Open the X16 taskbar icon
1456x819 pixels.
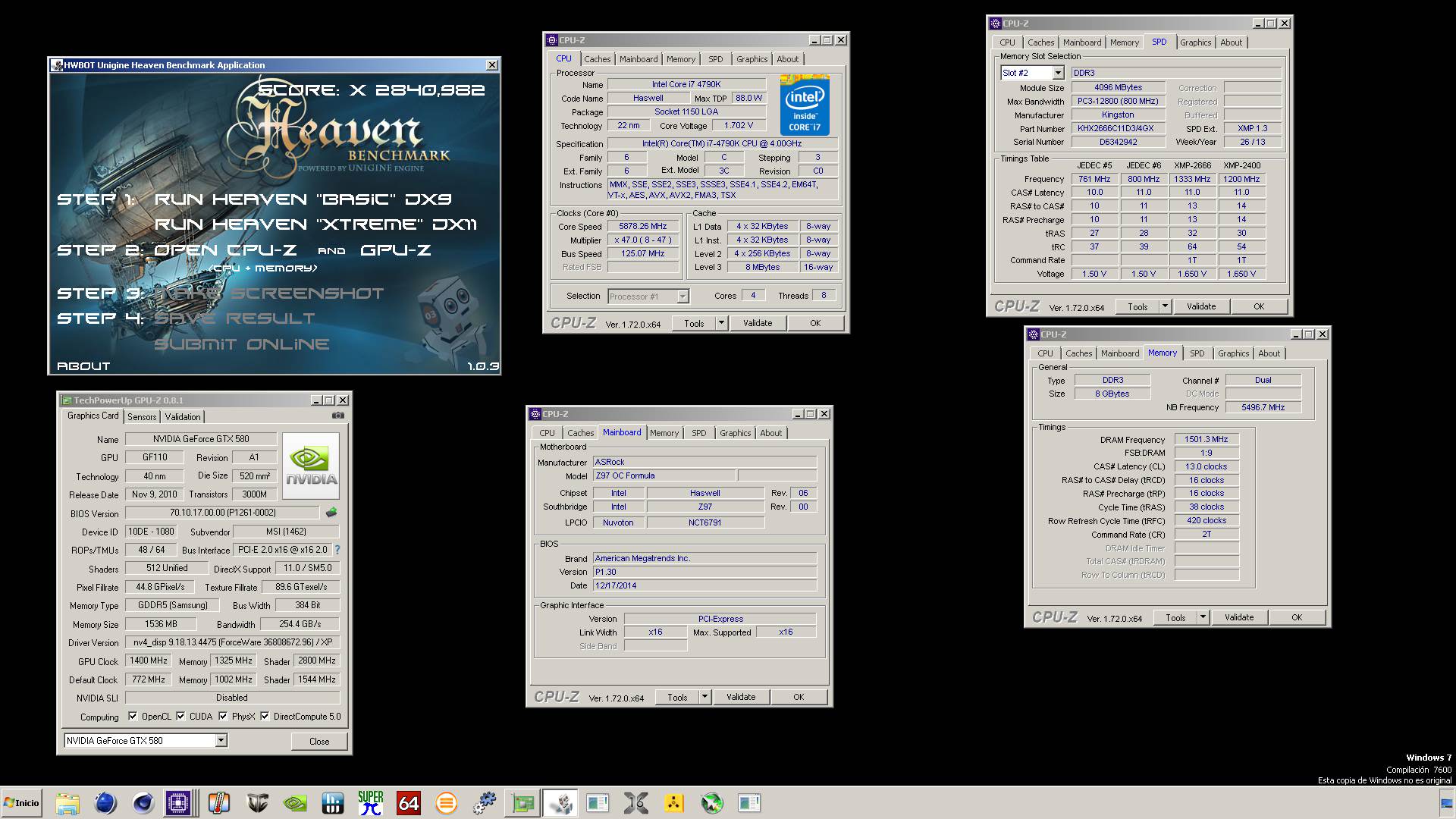[x=636, y=803]
